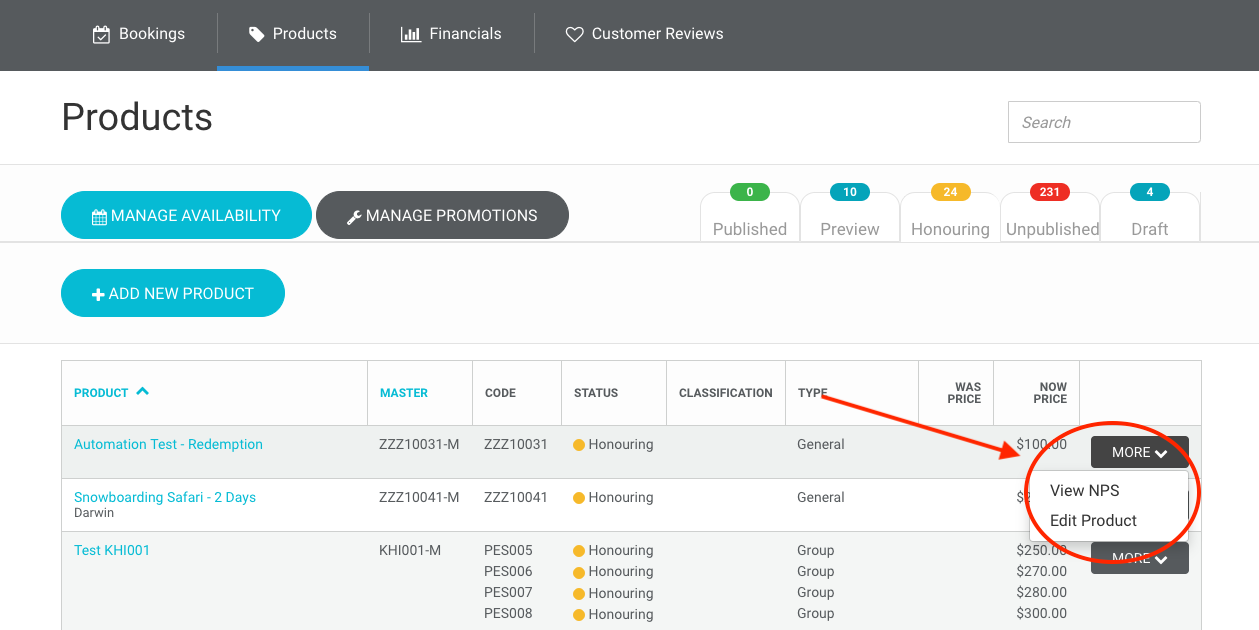Click the calendar icon on Bookings tab
This screenshot has height=630, width=1259.
tap(100, 33)
